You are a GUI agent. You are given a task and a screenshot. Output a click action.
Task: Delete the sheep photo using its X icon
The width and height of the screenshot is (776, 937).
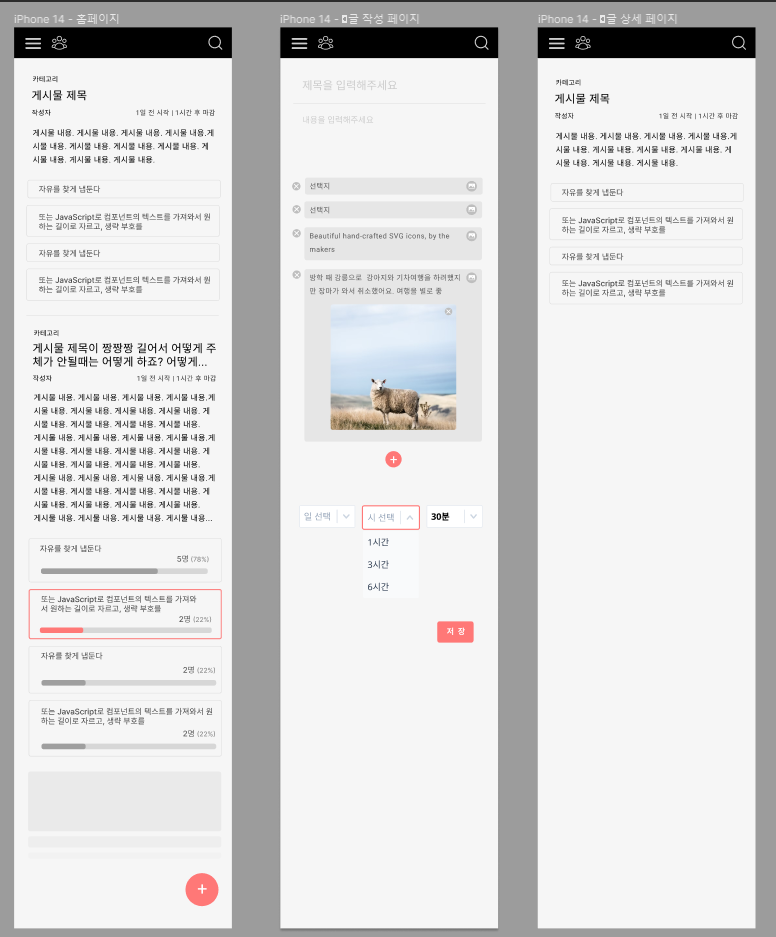pyautogui.click(x=449, y=312)
